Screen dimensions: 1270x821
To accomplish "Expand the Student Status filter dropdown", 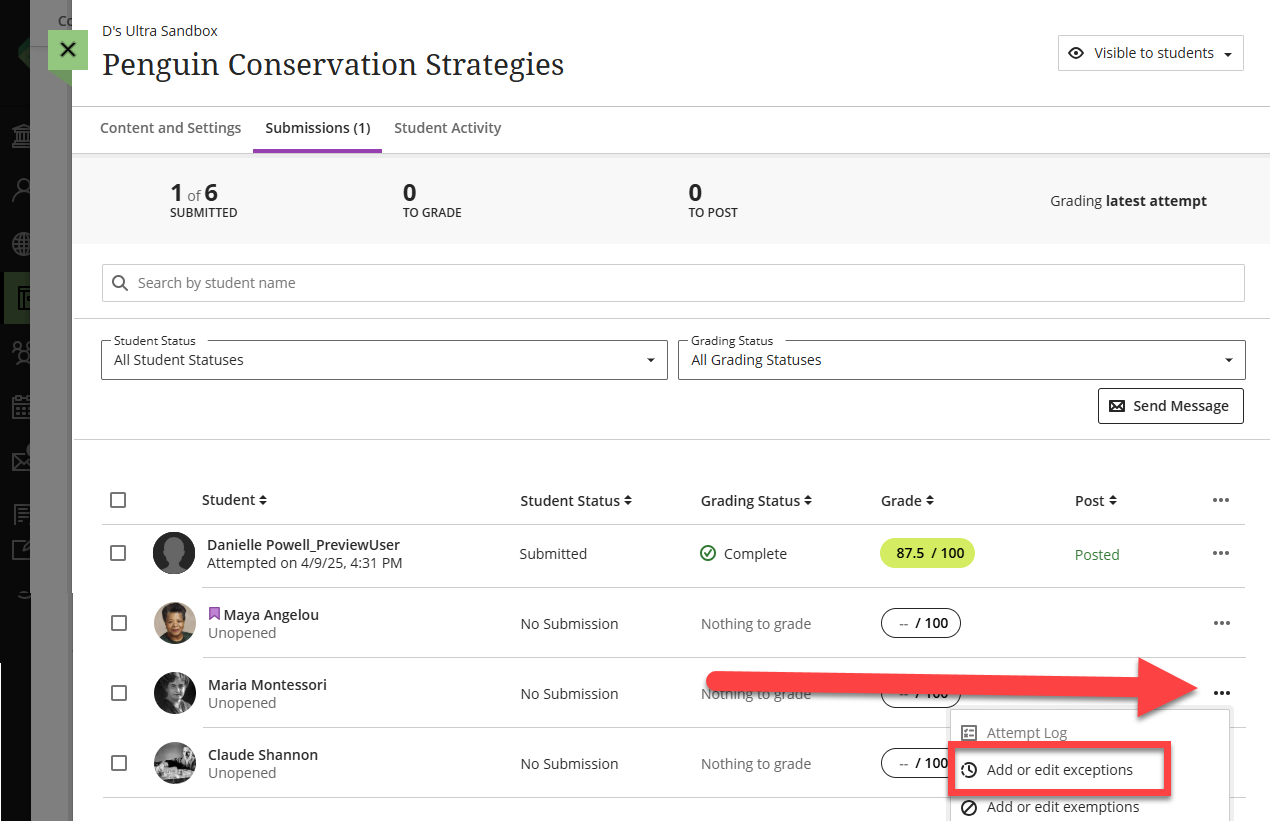I will 384,360.
